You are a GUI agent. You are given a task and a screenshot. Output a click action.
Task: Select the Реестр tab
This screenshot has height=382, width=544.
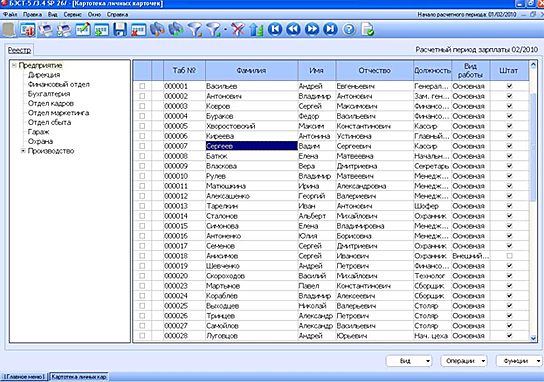(19, 50)
